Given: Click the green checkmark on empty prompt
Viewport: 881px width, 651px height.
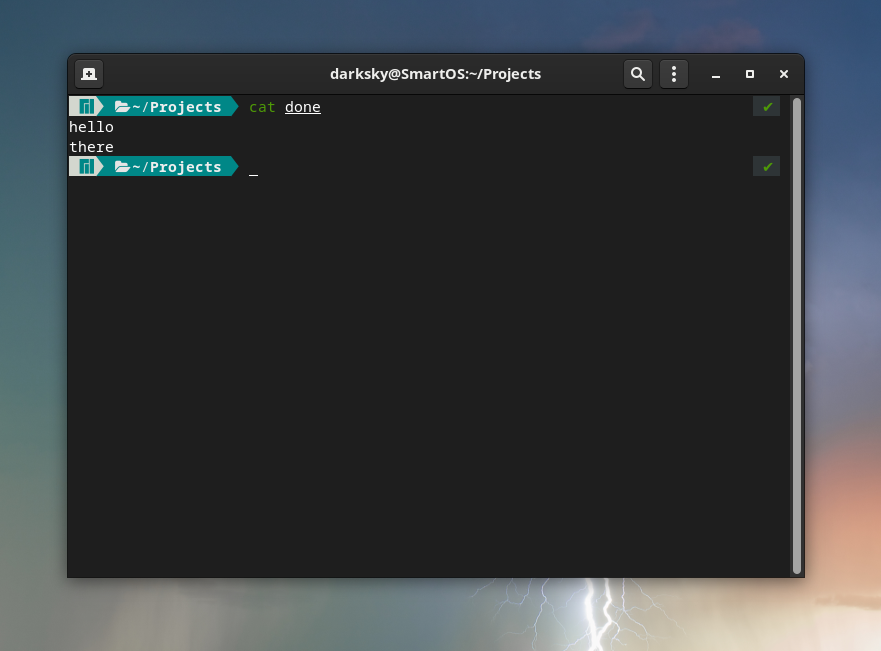Looking at the screenshot, I should tap(767, 167).
